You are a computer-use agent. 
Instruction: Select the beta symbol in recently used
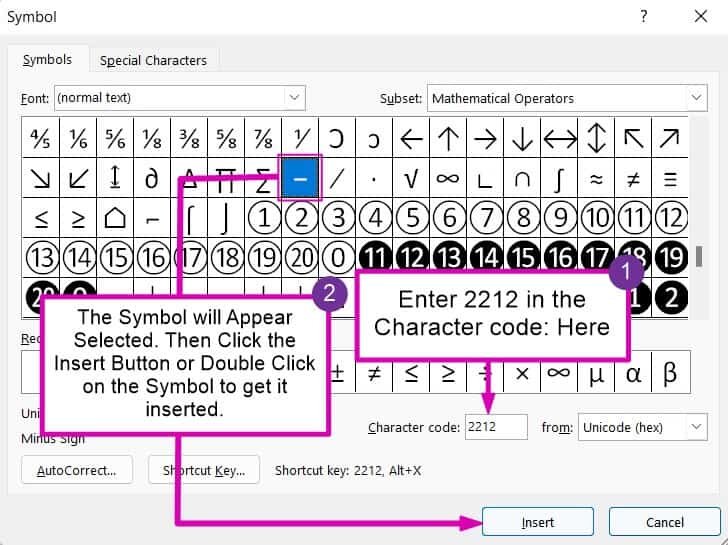(x=670, y=373)
